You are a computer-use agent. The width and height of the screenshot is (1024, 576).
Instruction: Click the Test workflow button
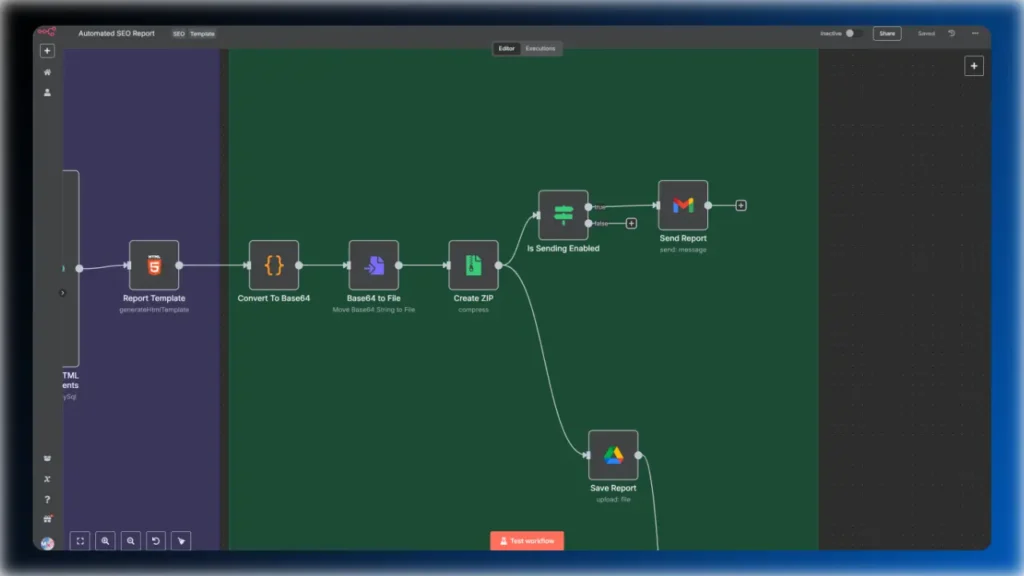tap(527, 541)
